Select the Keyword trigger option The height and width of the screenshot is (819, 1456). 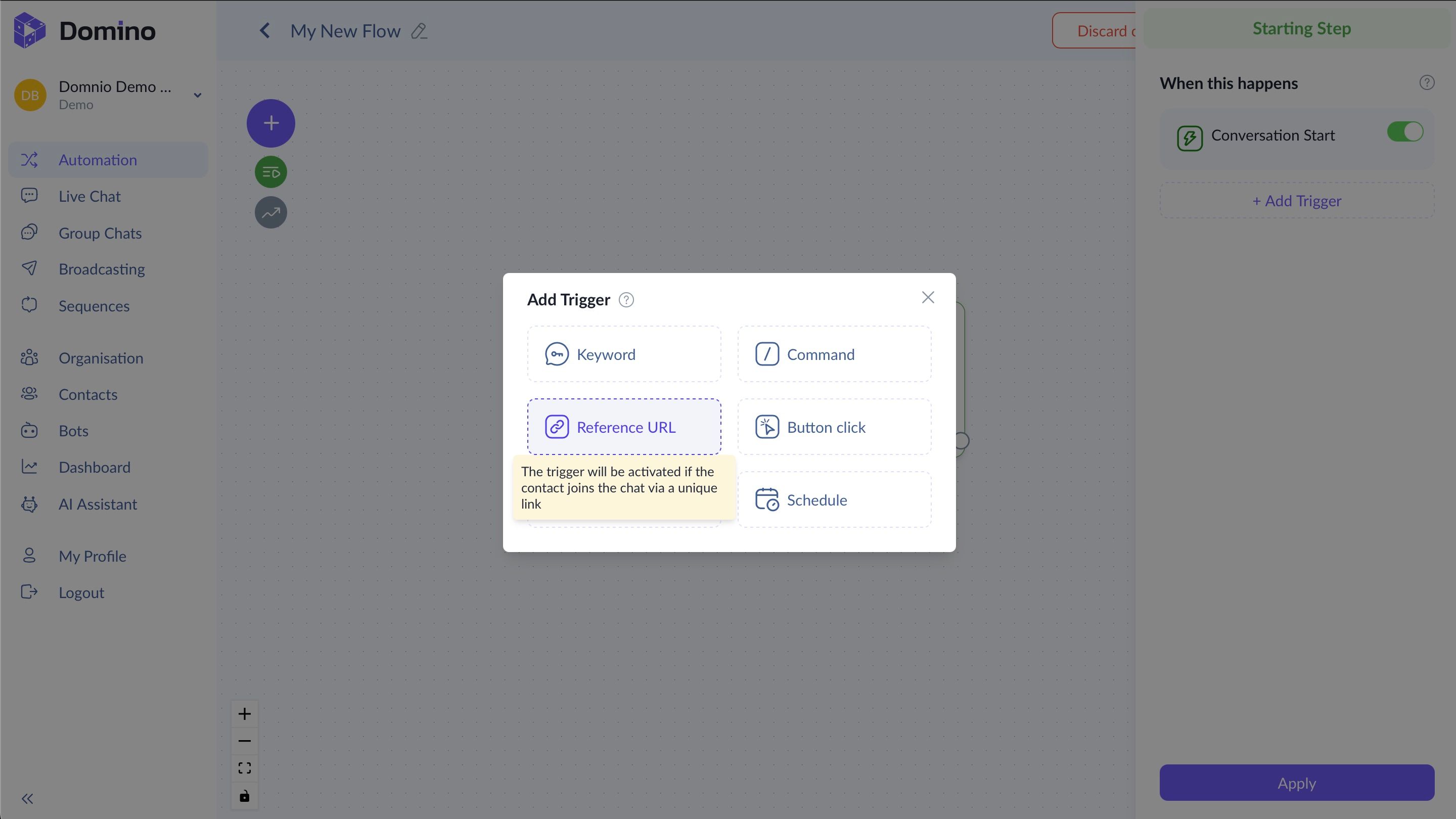coord(623,354)
